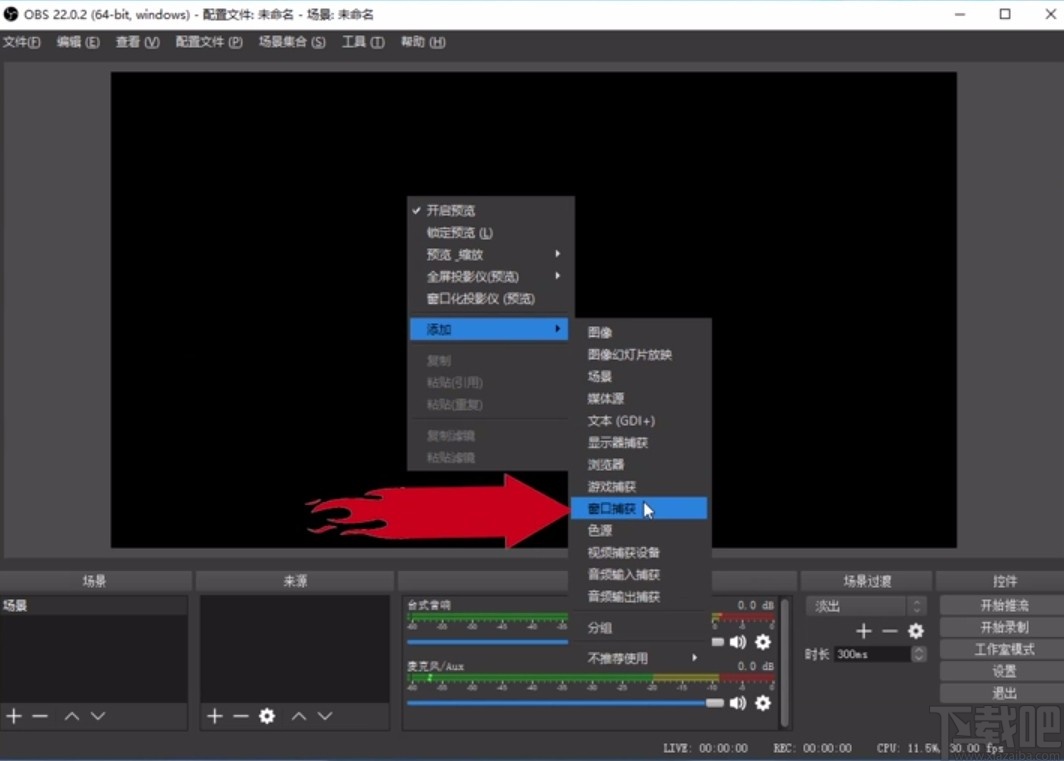Viewport: 1064px width, 761px height.
Task: Choose 游戏捕获 source type
Action: pyautogui.click(x=641, y=487)
